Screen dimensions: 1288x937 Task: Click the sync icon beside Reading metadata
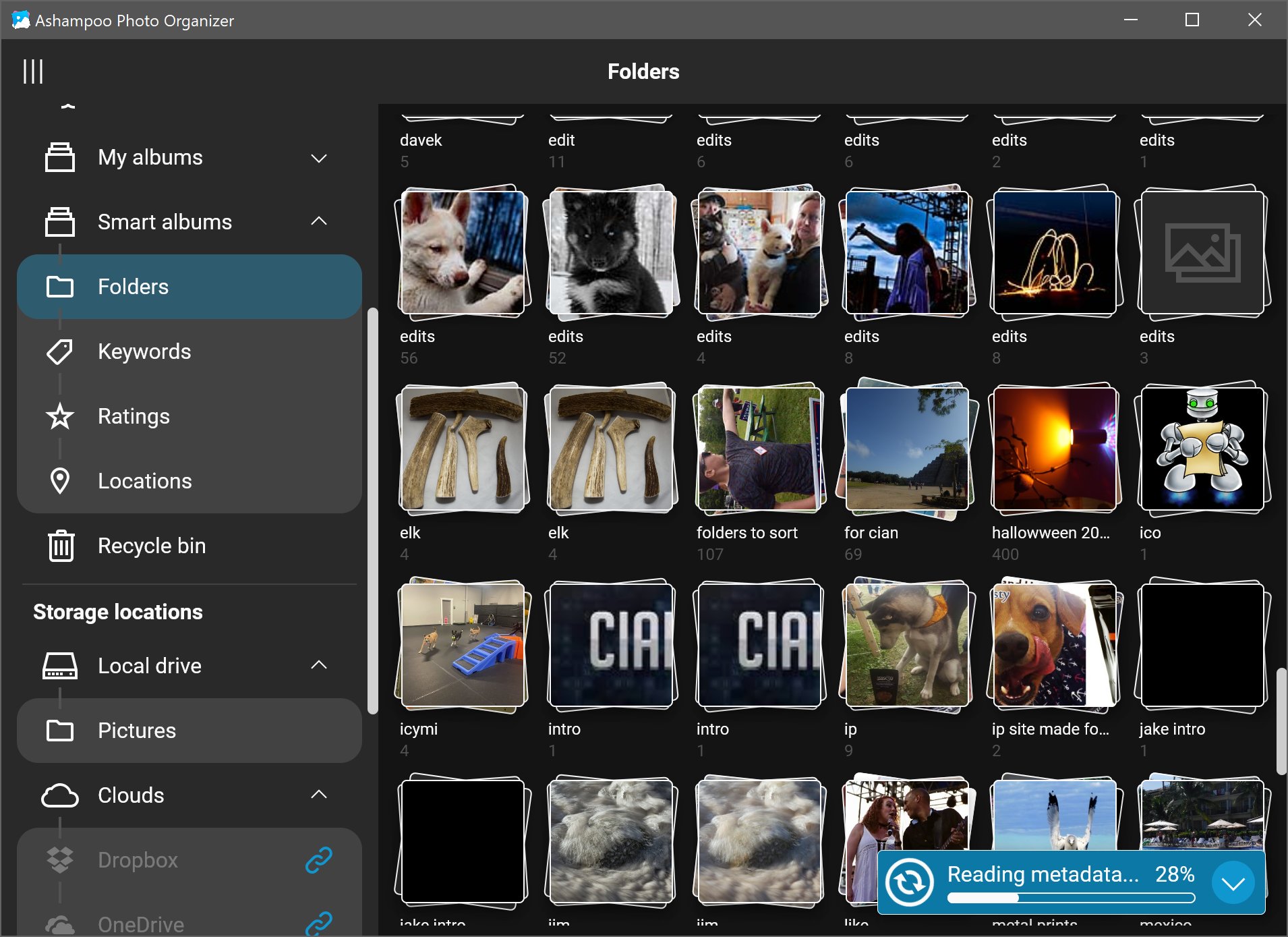point(909,882)
